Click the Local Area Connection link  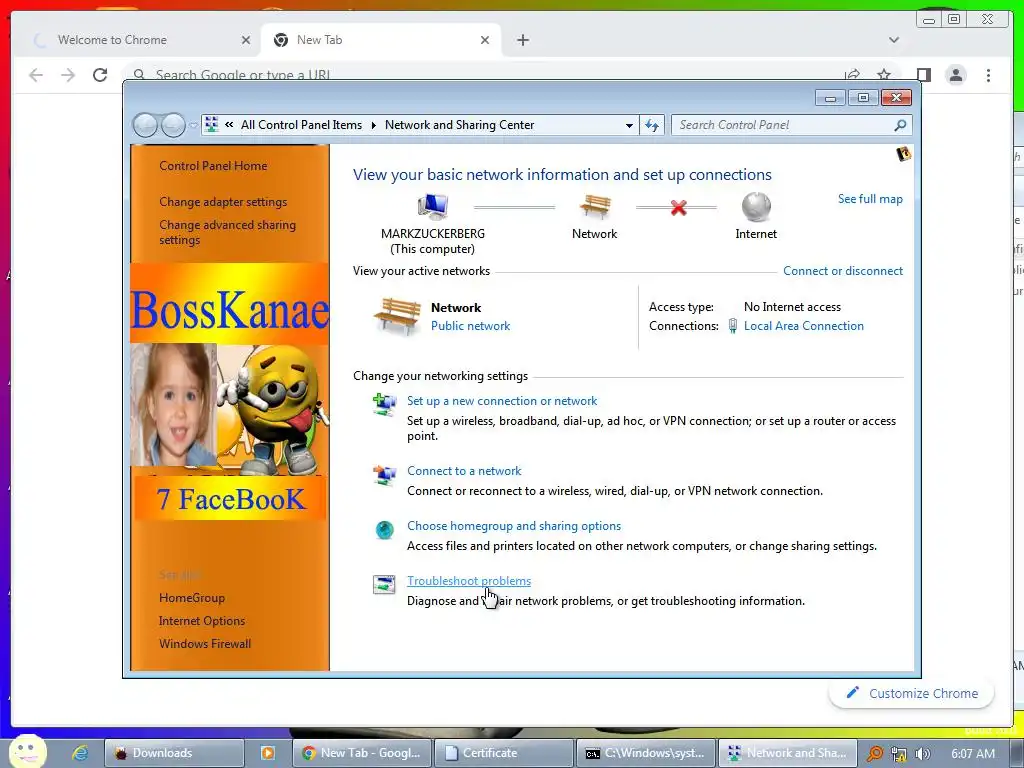(x=803, y=326)
